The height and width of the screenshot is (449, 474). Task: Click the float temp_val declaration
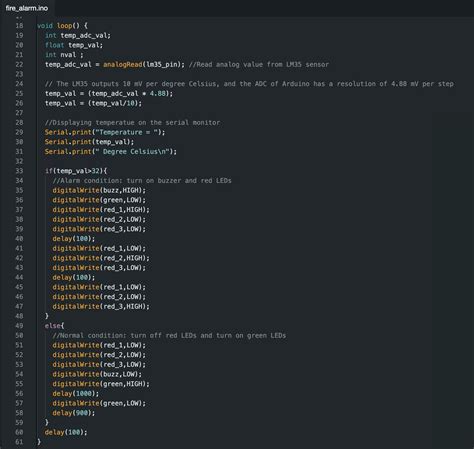click(x=74, y=45)
